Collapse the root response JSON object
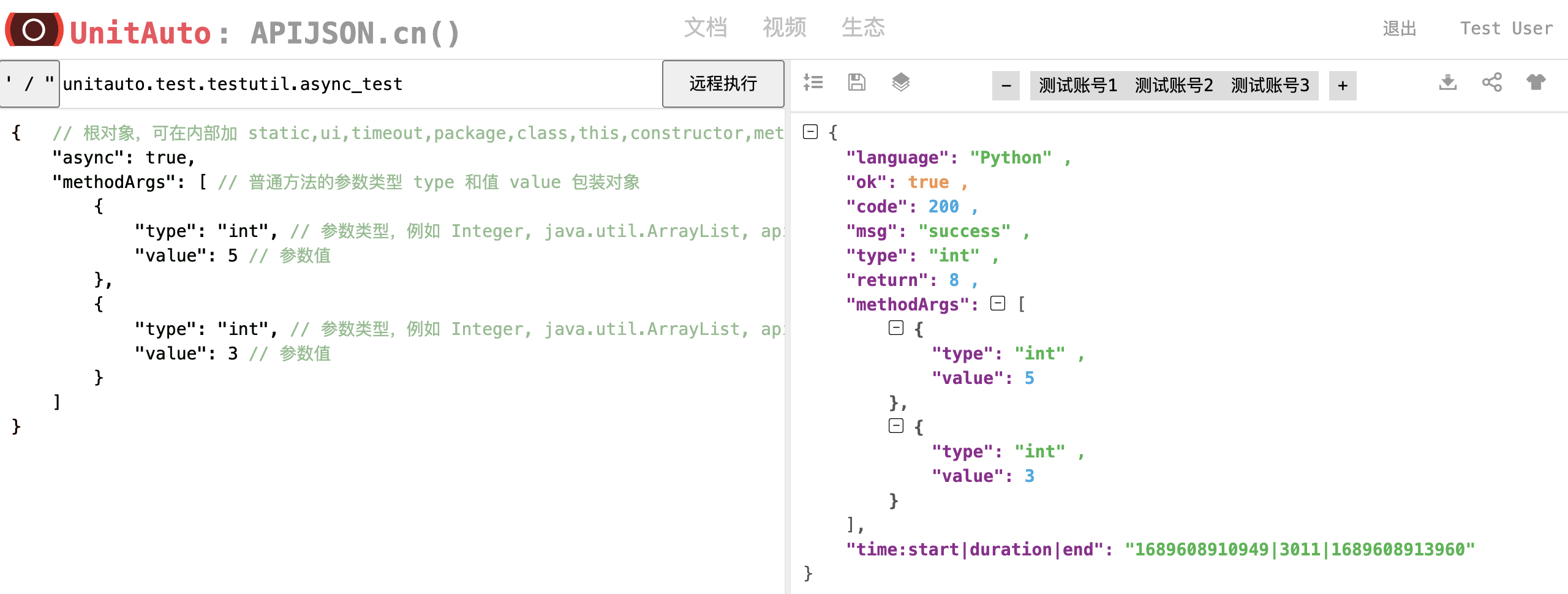 point(810,132)
